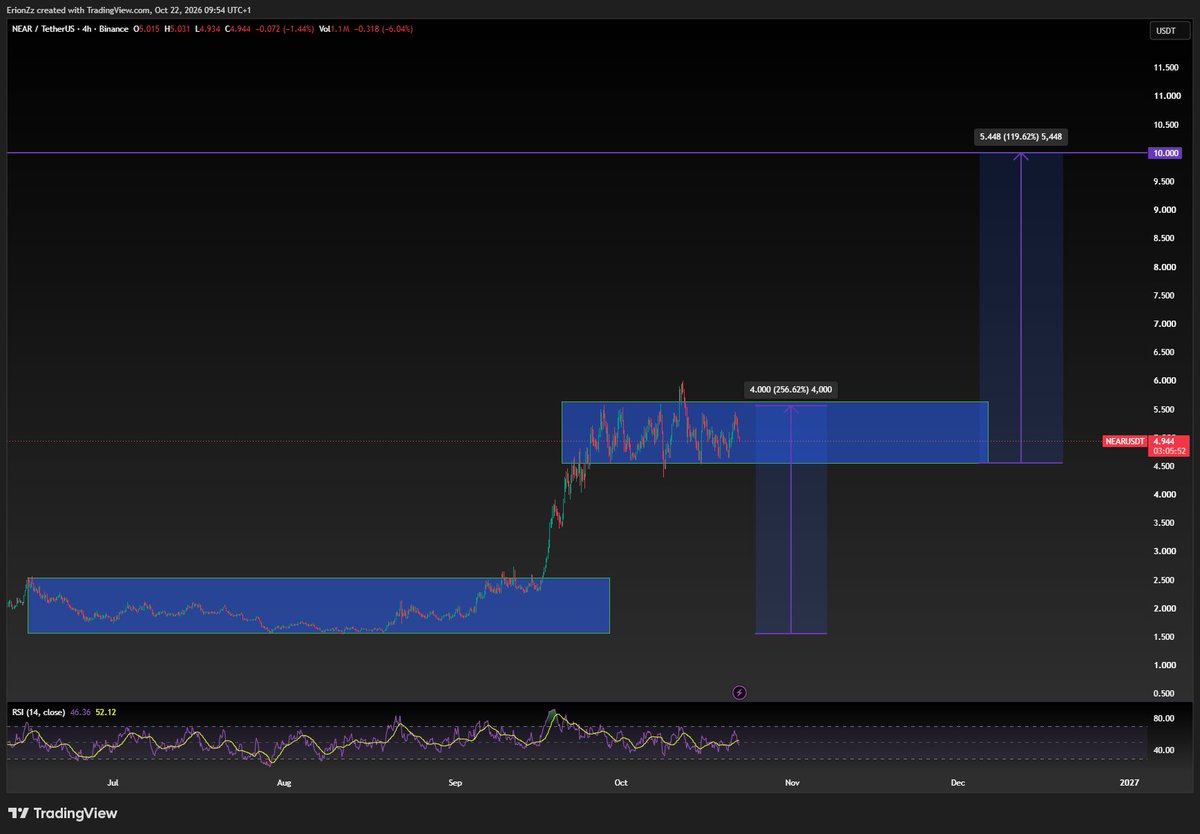Click the Dec time axis label
The height and width of the screenshot is (834, 1200).
[958, 781]
